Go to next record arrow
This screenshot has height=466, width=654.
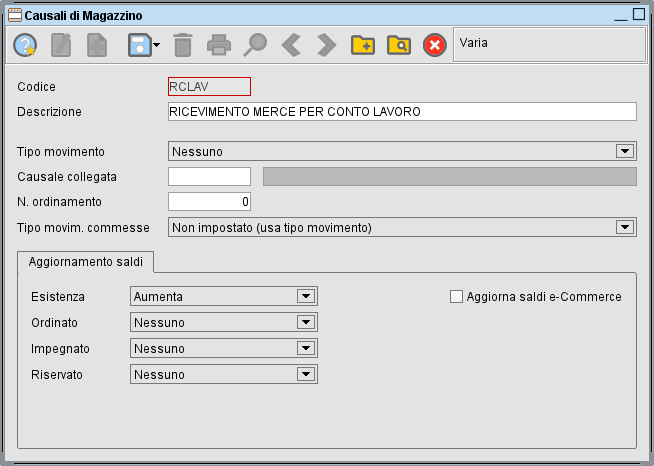click(326, 45)
